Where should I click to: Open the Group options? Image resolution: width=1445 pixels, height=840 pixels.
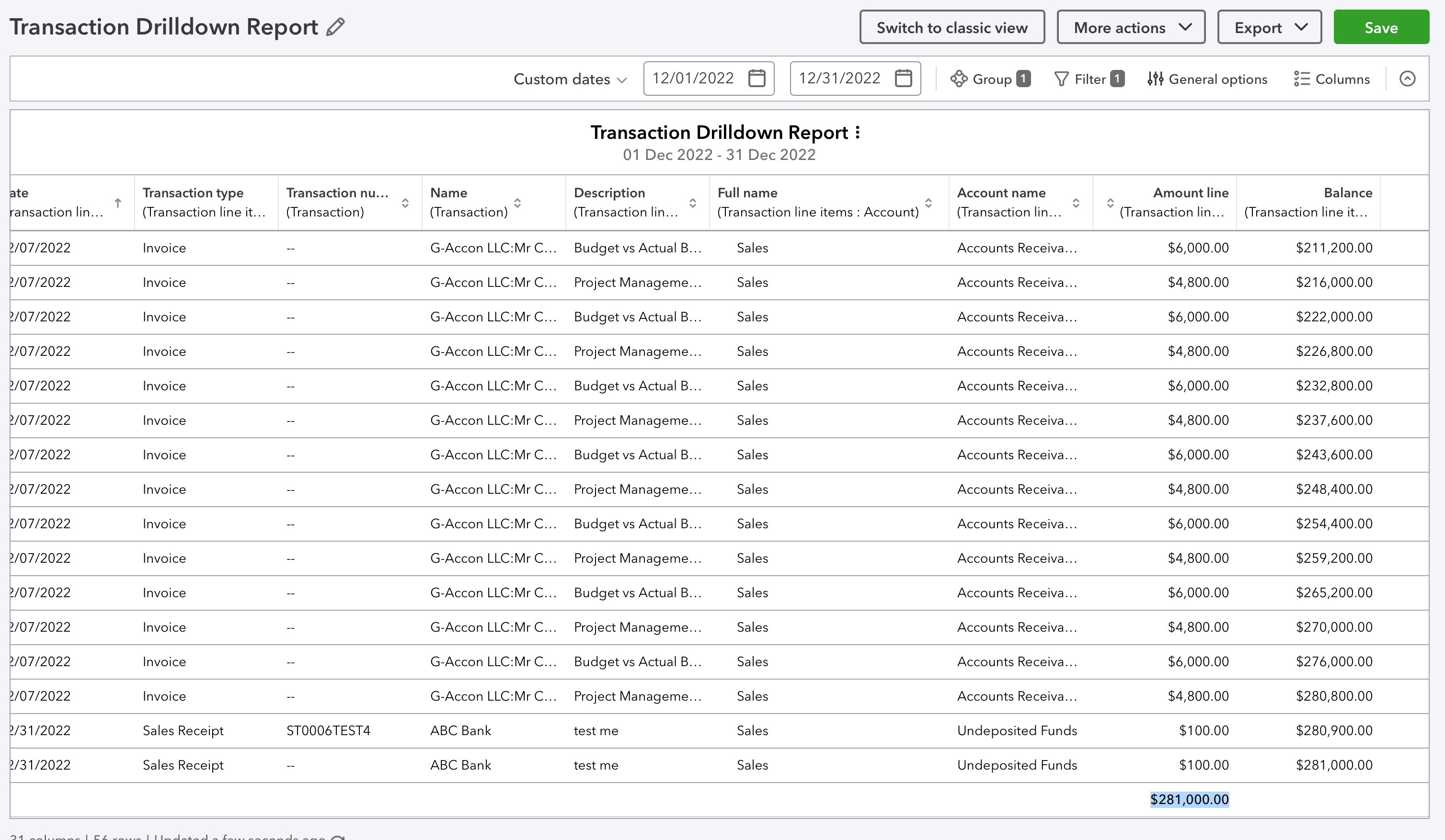point(990,79)
